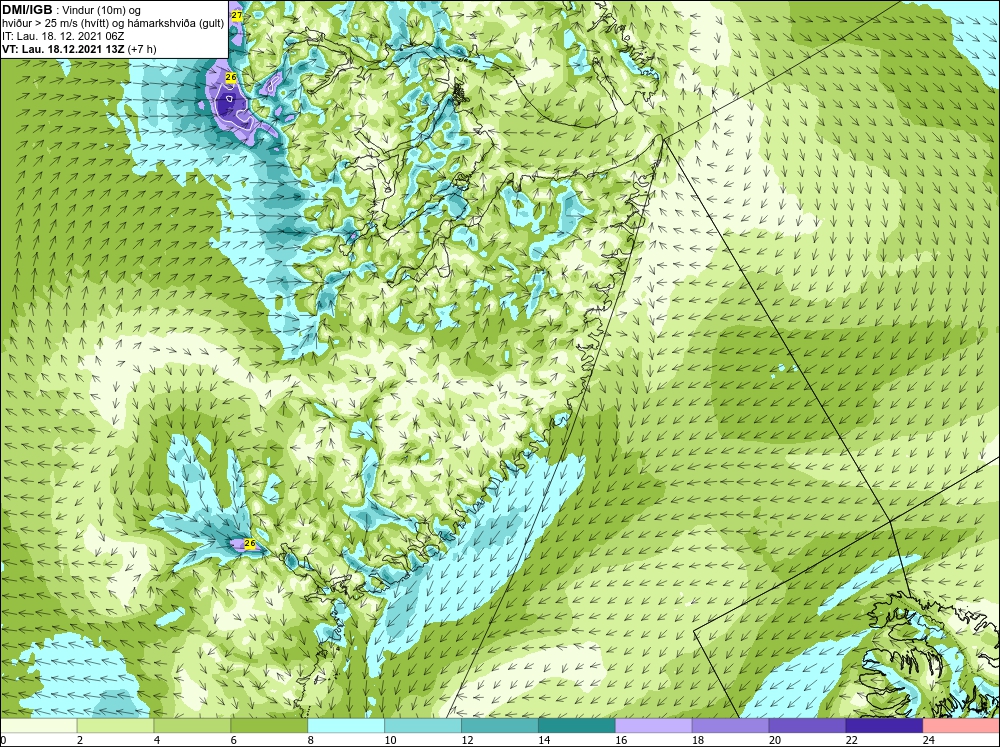Click the pale cream 0–2 legend swatch
This screenshot has height=747, width=1000.
[x=39, y=726]
